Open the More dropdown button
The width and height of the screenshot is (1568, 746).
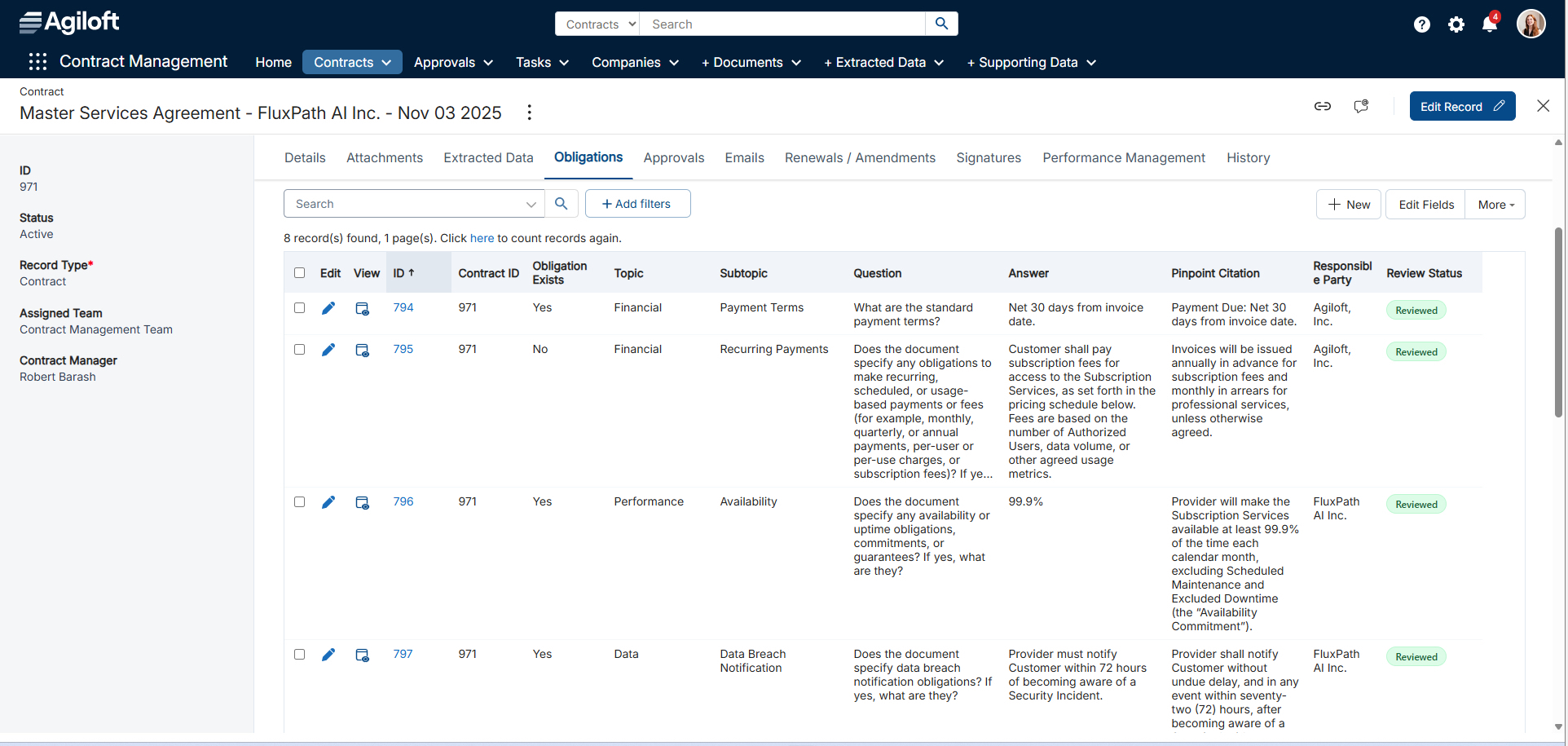(x=1495, y=205)
